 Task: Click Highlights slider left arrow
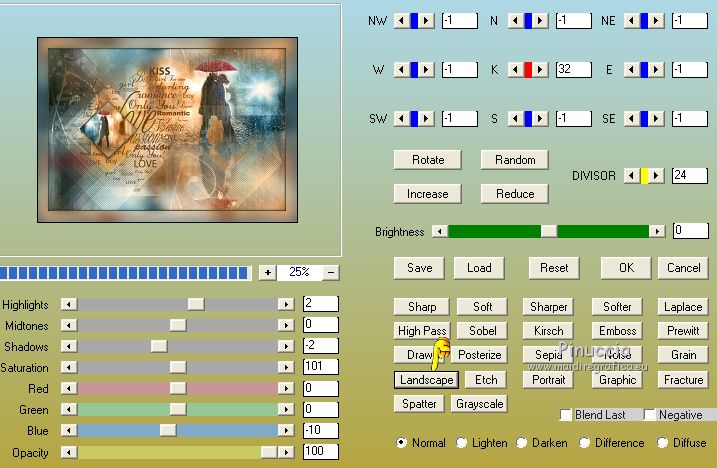click(x=69, y=304)
